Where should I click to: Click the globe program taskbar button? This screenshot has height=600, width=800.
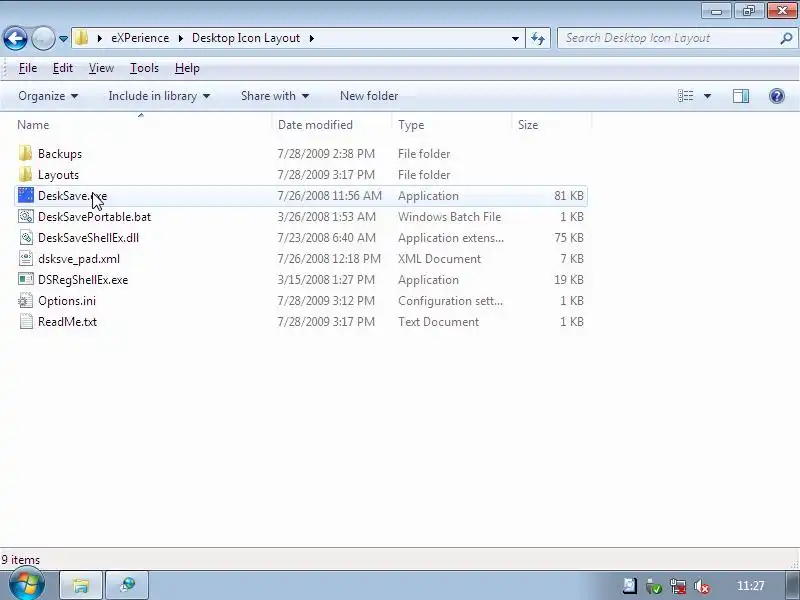[127, 585]
